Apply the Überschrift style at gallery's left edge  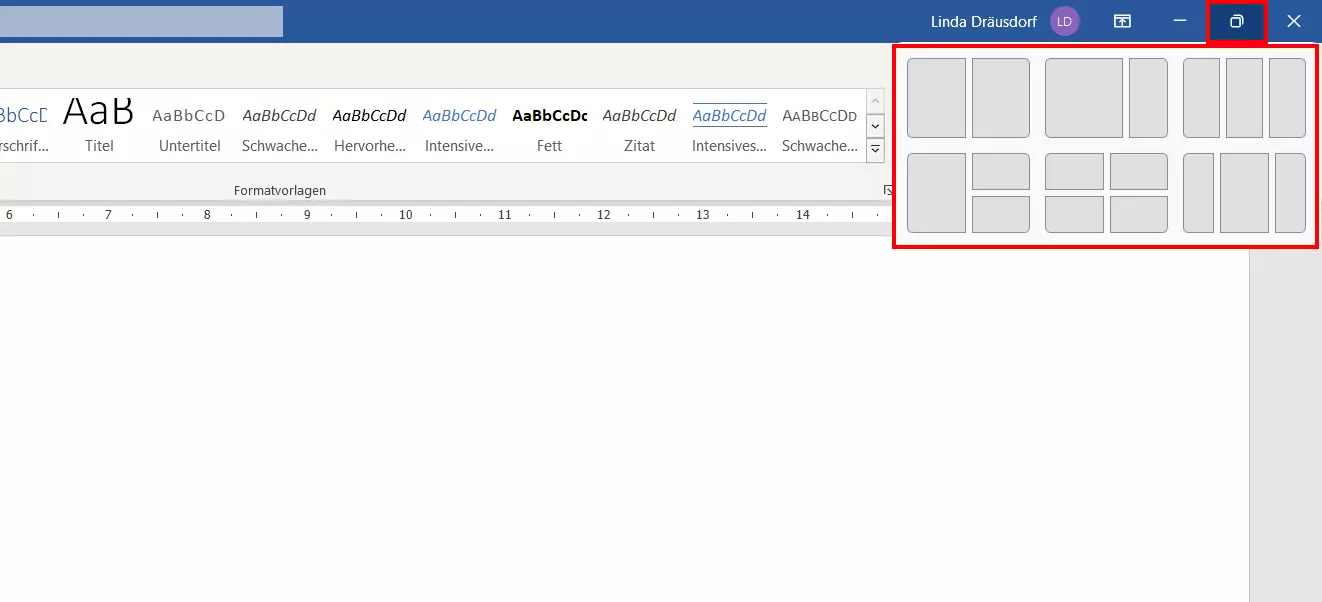click(x=25, y=125)
